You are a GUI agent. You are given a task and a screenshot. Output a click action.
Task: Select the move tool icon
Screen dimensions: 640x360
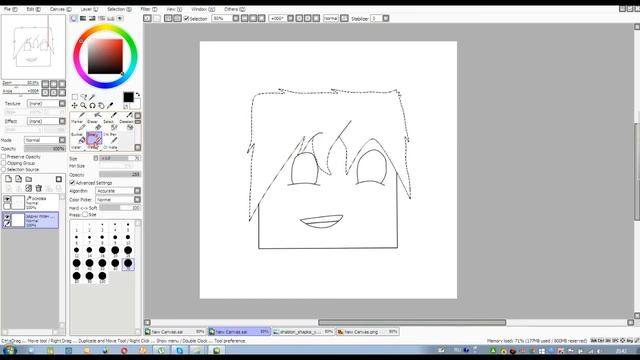click(75, 105)
